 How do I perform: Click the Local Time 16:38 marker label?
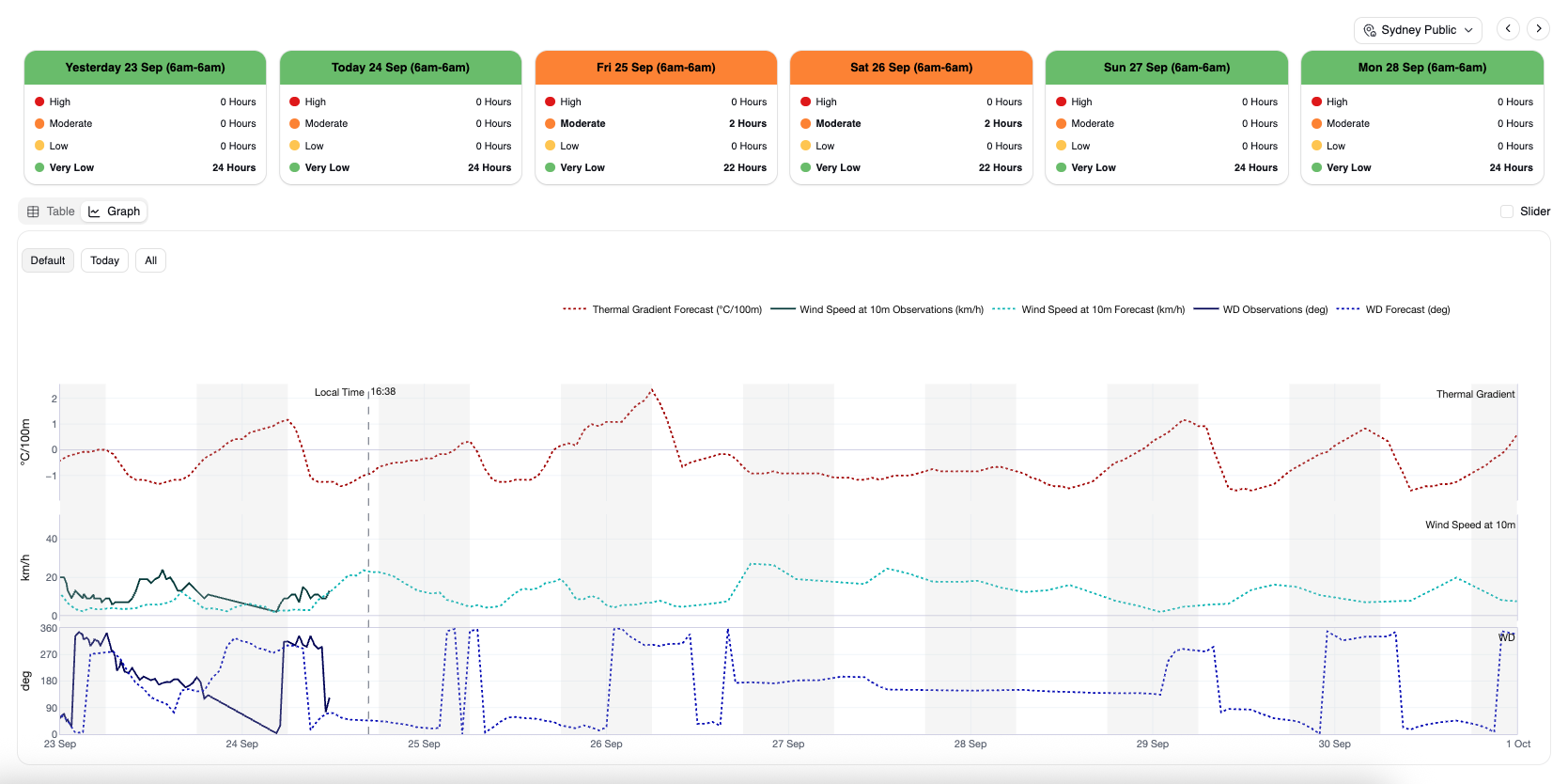click(x=355, y=392)
